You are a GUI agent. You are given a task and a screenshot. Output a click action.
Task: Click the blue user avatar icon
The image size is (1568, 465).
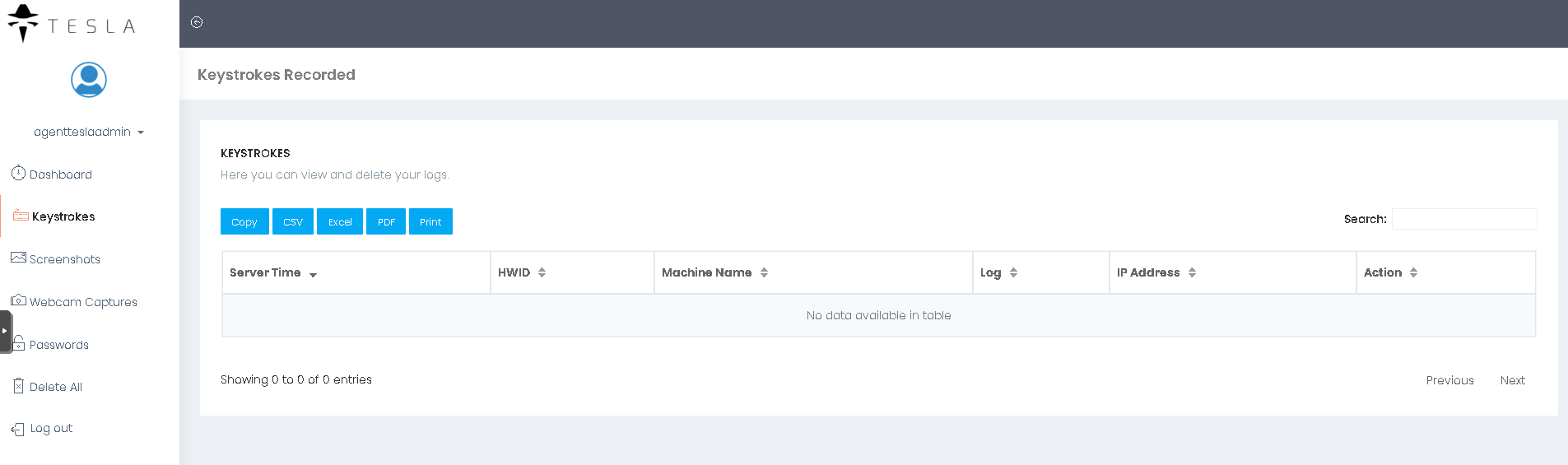89,80
